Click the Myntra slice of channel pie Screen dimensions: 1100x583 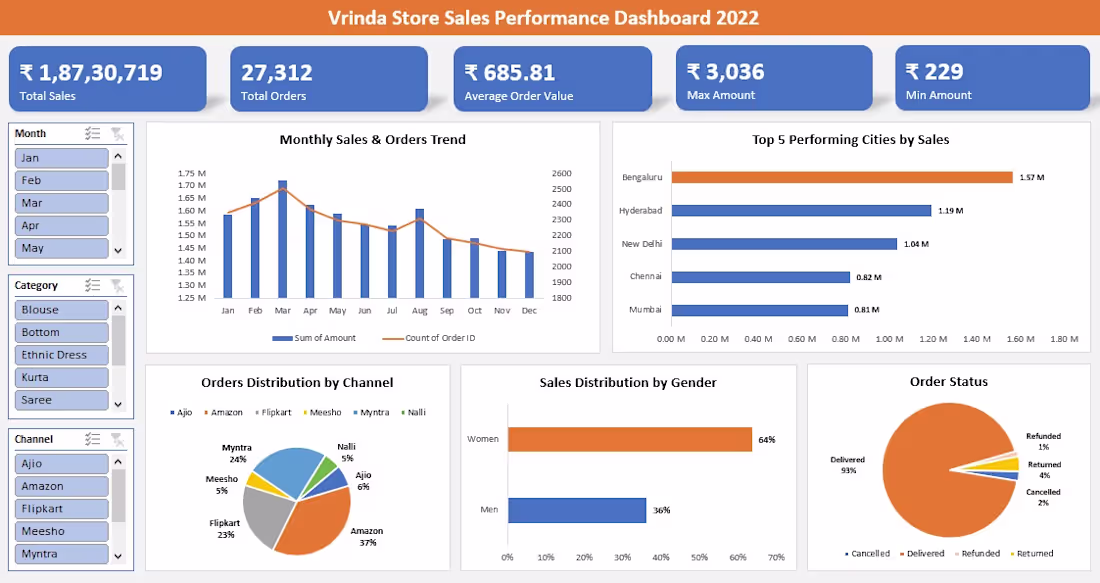coord(288,470)
